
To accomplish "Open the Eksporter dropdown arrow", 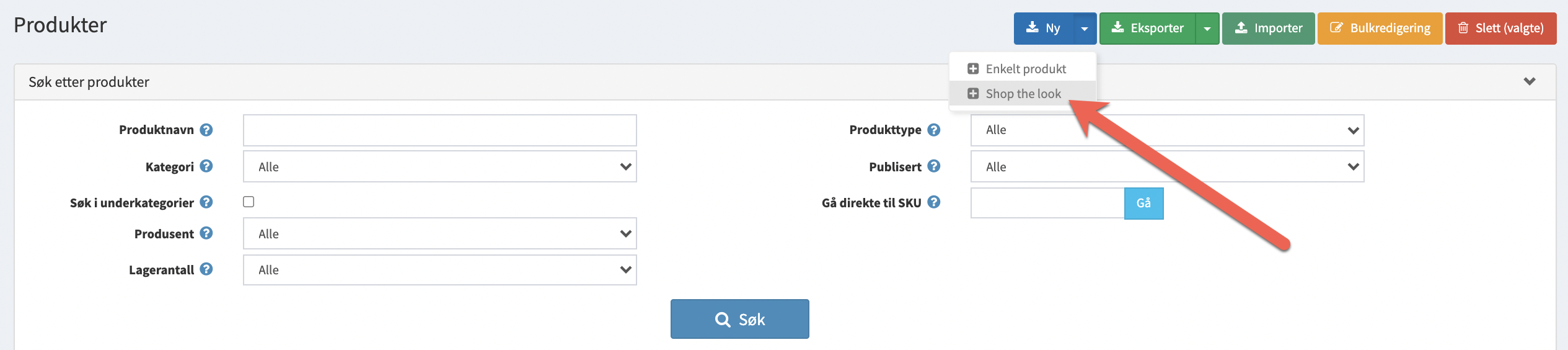I will coord(1207,29).
